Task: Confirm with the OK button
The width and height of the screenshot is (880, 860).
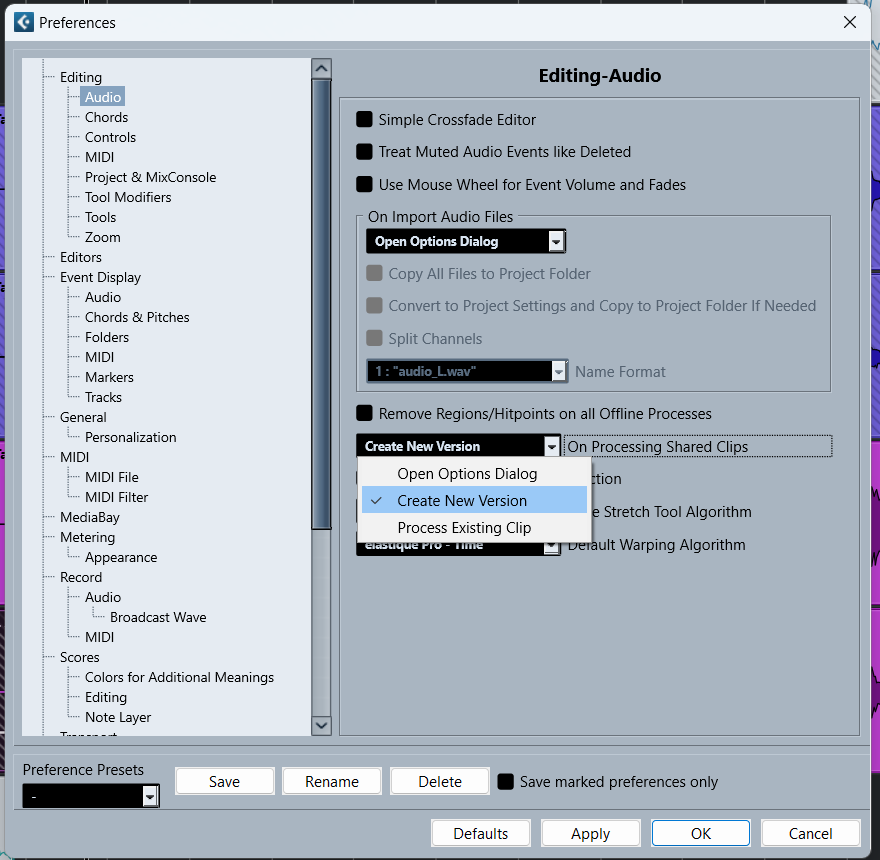Action: click(x=700, y=834)
